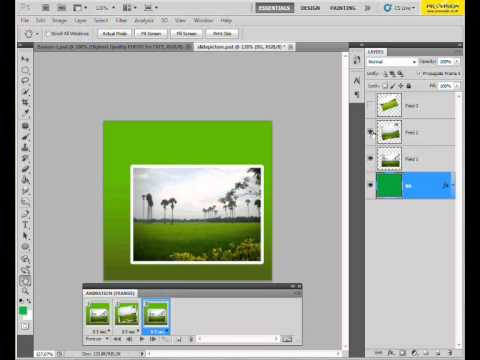The image size is (480, 360).
Task: Select the Marquee tool
Action: [x=25, y=70]
